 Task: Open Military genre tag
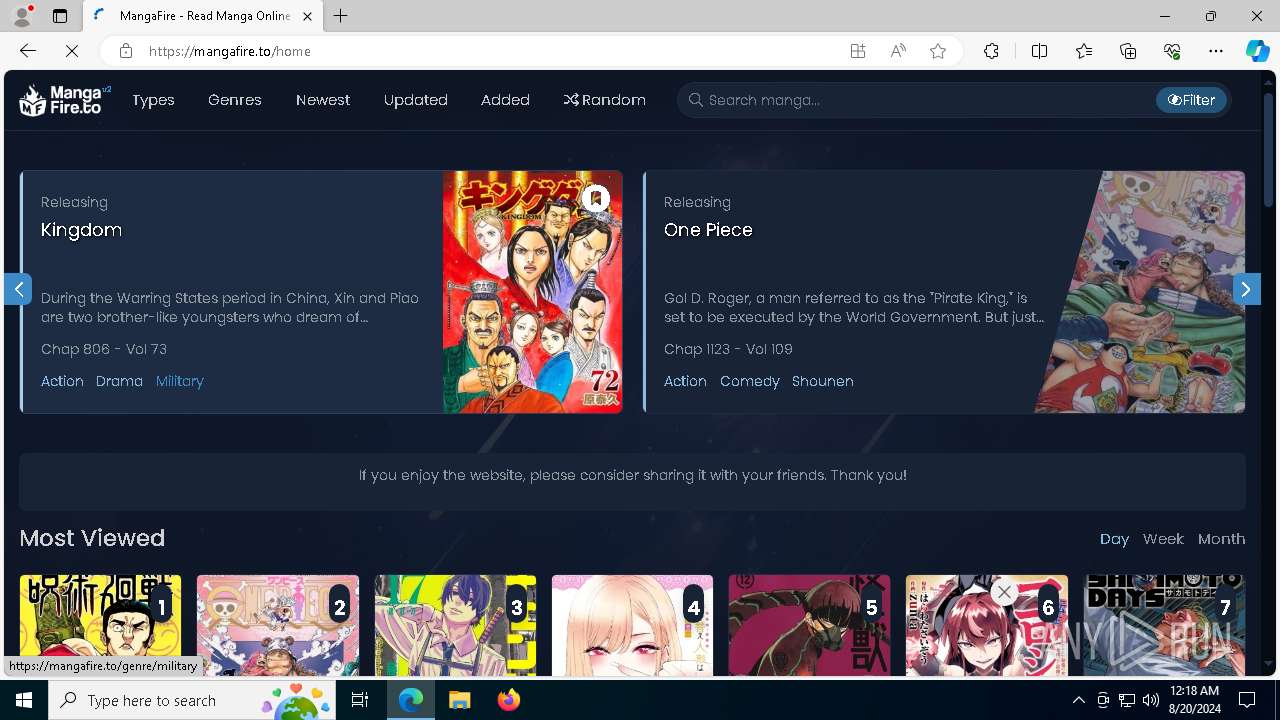tap(180, 381)
